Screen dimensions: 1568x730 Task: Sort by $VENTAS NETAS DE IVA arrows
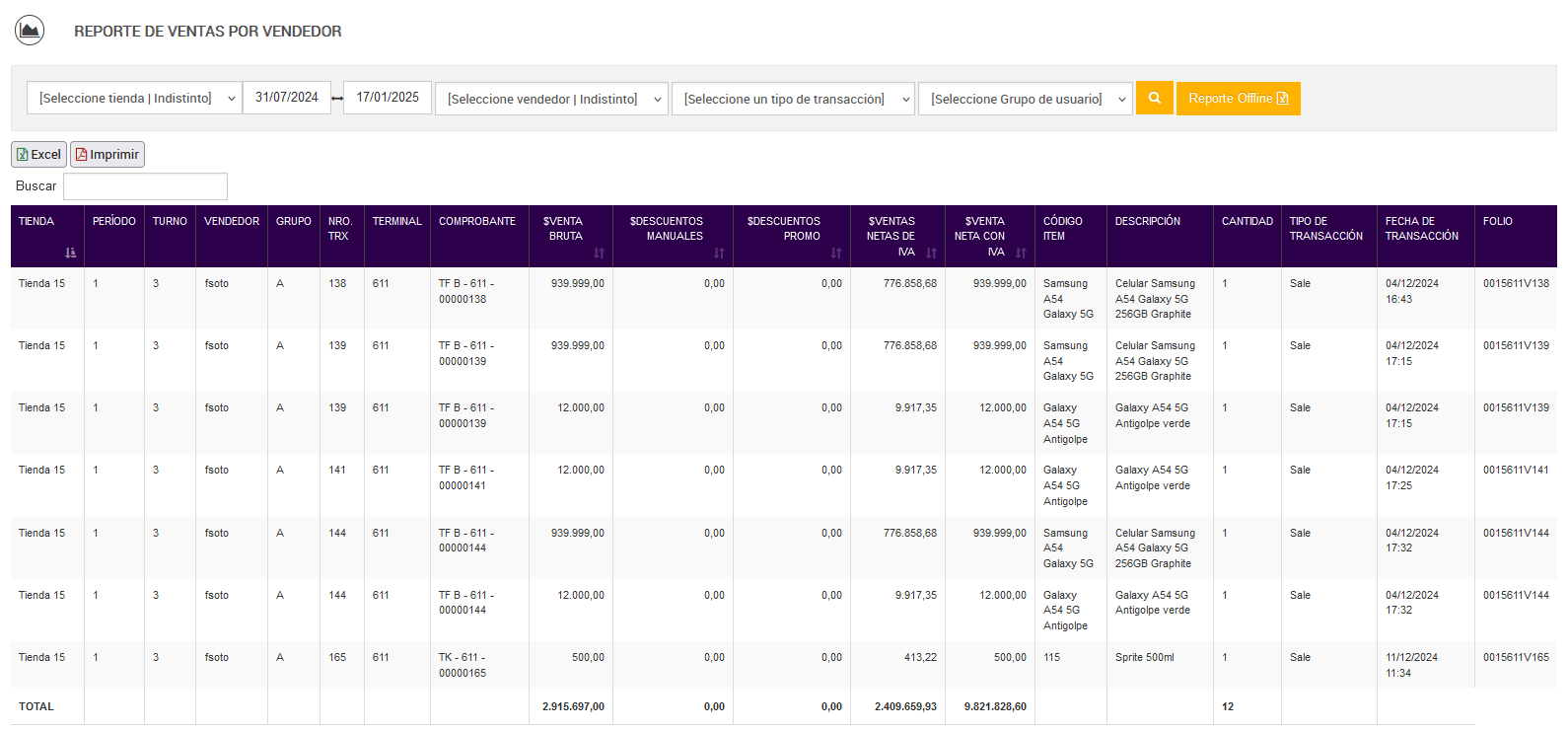pos(931,254)
